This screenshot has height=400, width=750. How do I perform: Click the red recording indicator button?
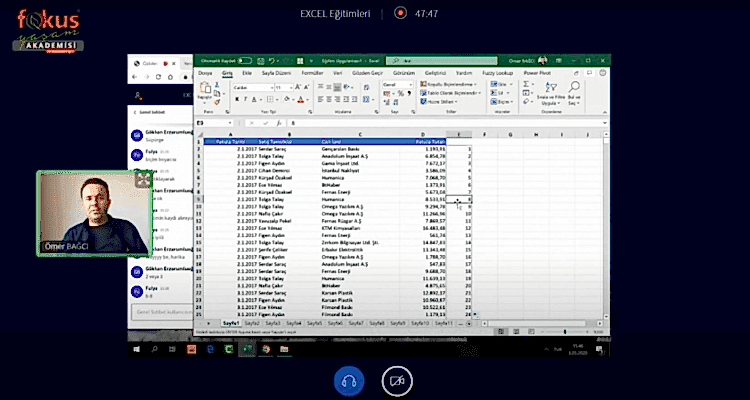[x=400, y=13]
